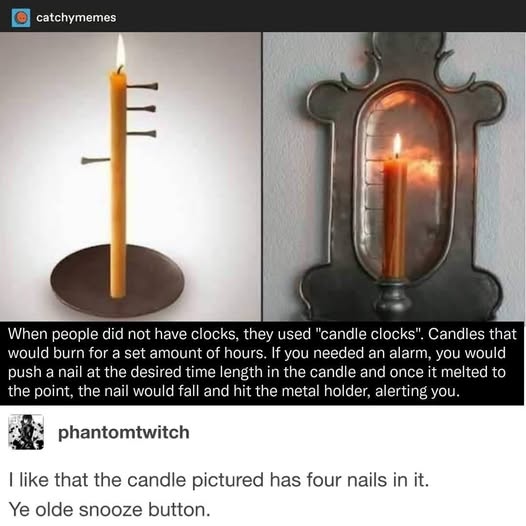Click the dark header bar beside catchymemes
Image resolution: width=526 pixels, height=526 pixels.
pos(321,16)
